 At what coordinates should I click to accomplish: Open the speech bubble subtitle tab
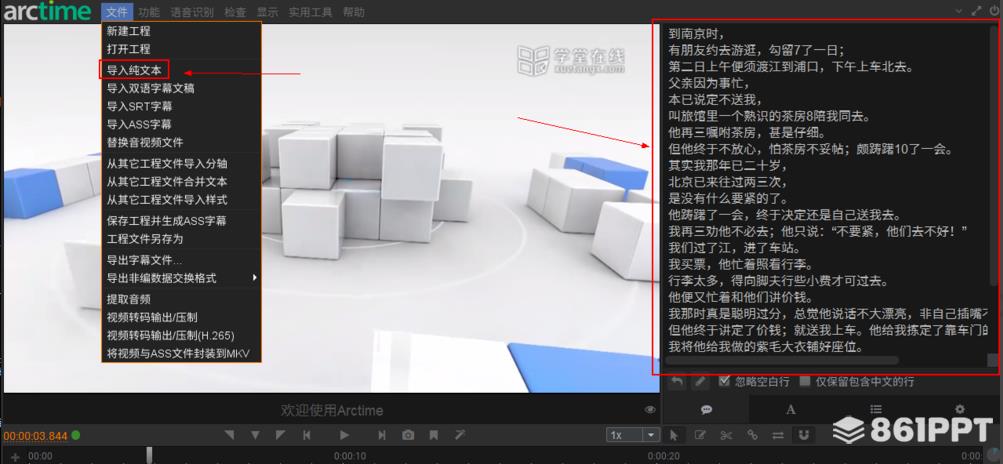click(707, 410)
